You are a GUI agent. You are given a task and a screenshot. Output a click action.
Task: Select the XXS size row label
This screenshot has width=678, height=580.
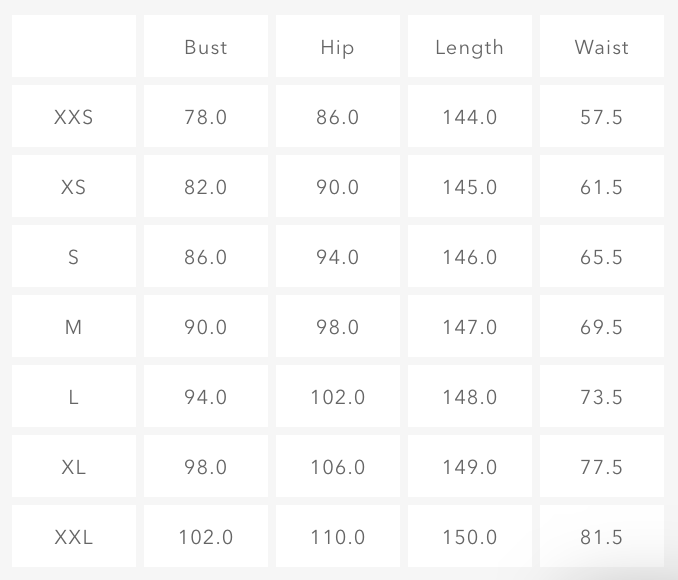click(74, 117)
